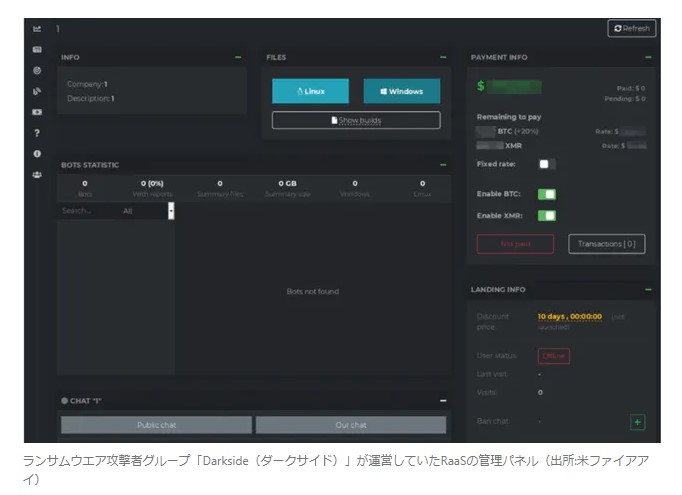Toggle the Fixed rate switch

click(546, 164)
